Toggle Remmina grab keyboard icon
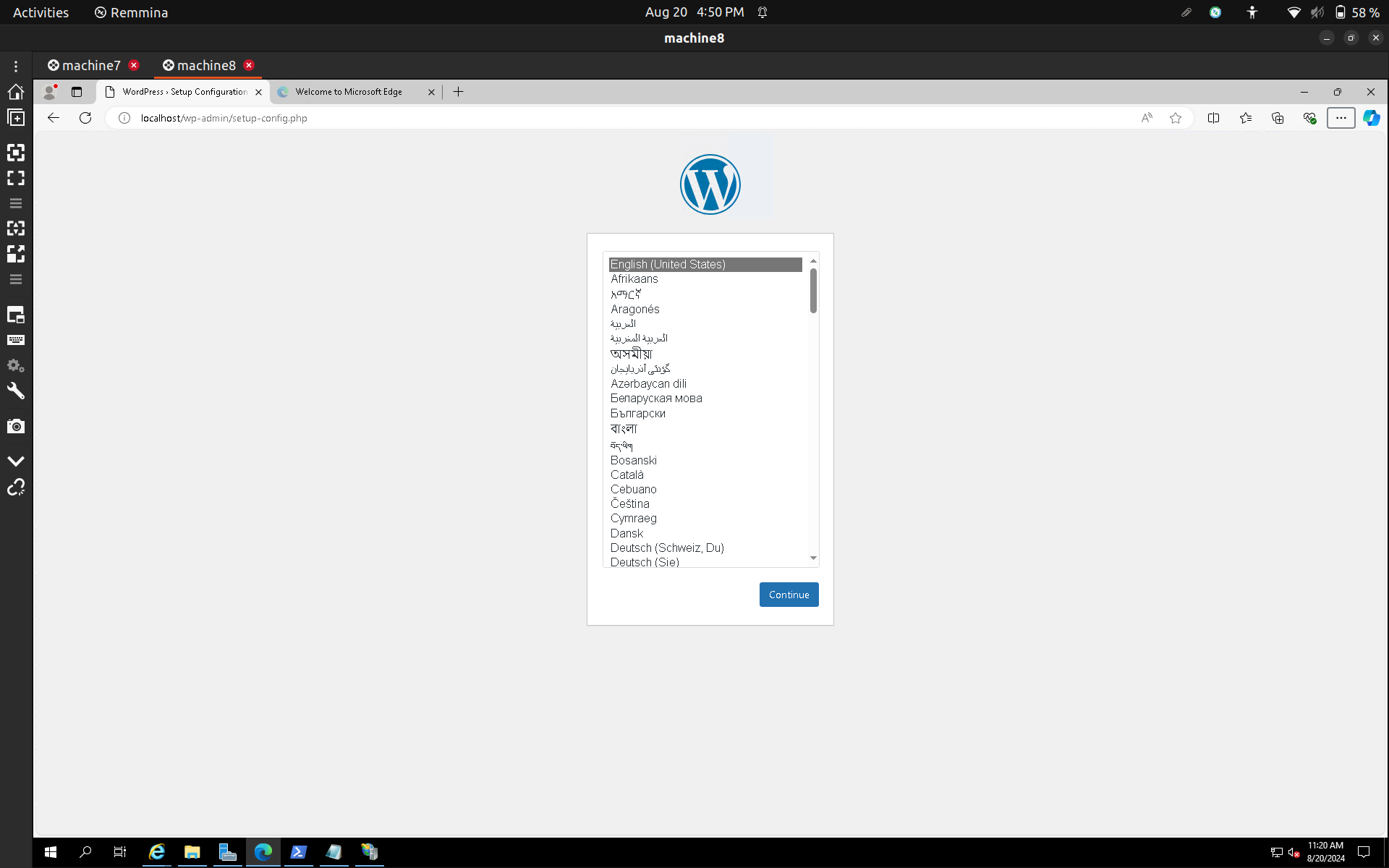 tap(16, 340)
